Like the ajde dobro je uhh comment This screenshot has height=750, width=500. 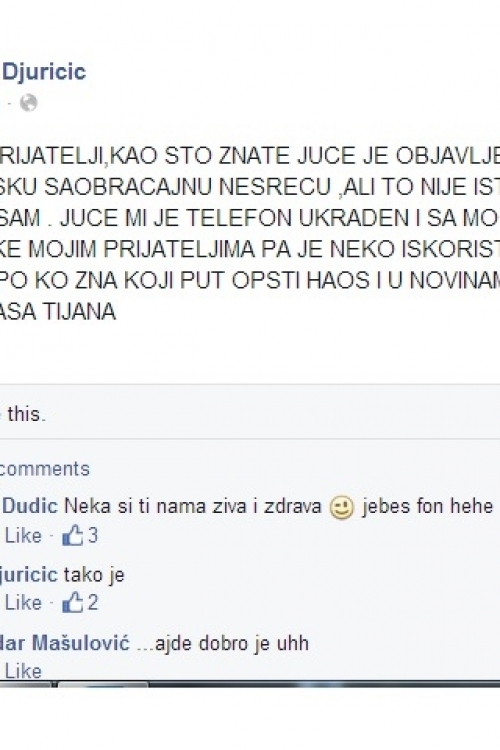pyautogui.click(x=22, y=671)
